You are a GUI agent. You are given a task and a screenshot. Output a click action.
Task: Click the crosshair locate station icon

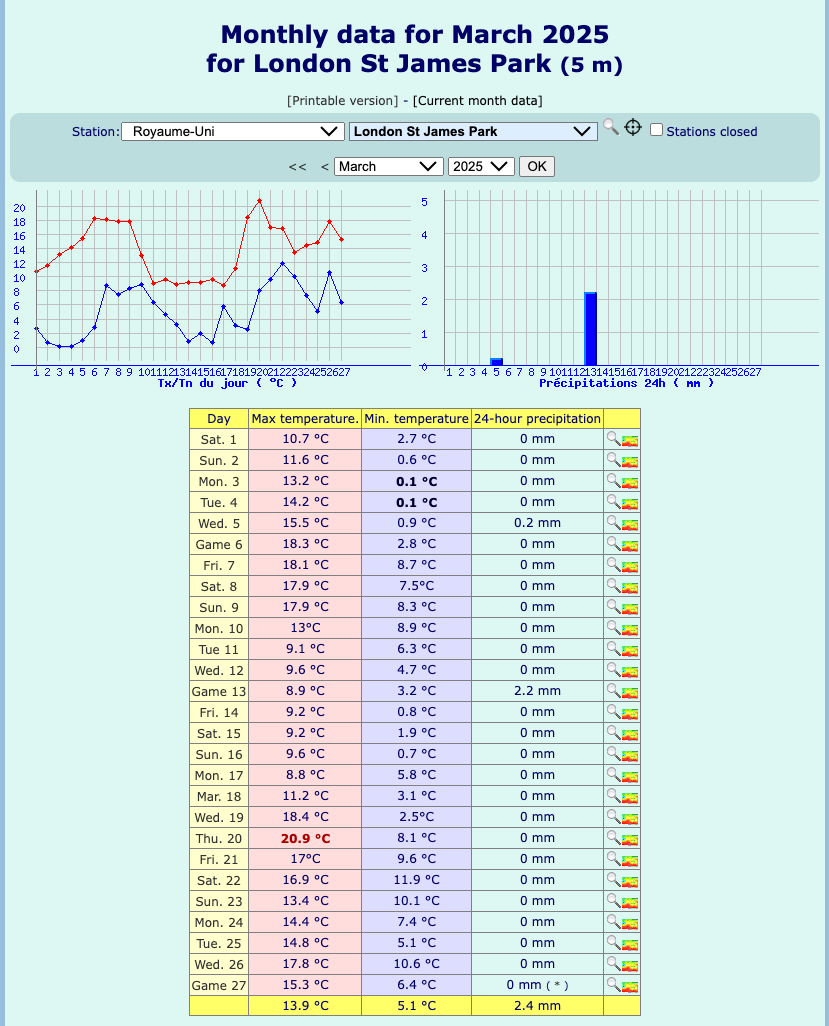point(633,128)
